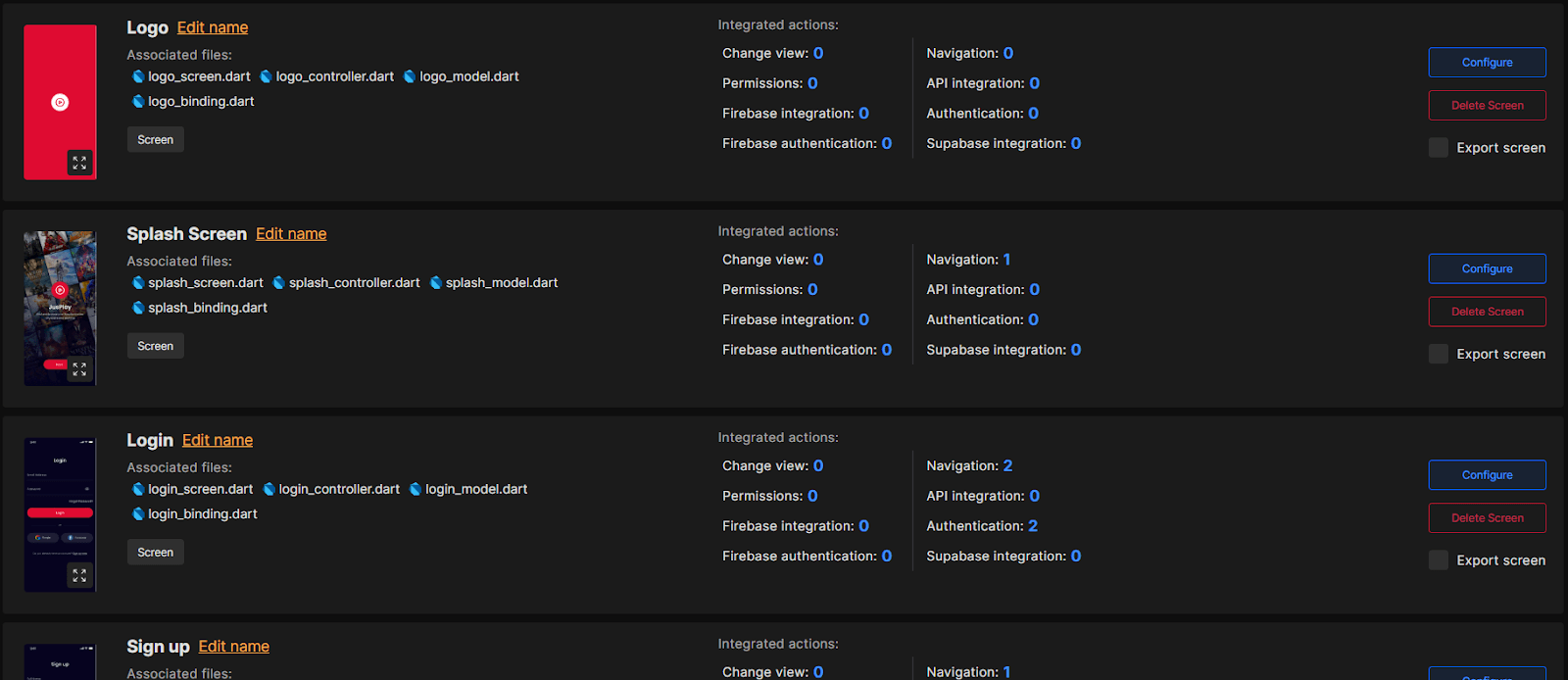This screenshot has height=680, width=1568.
Task: Expand the Logo screen preview icon
Action: 79,163
